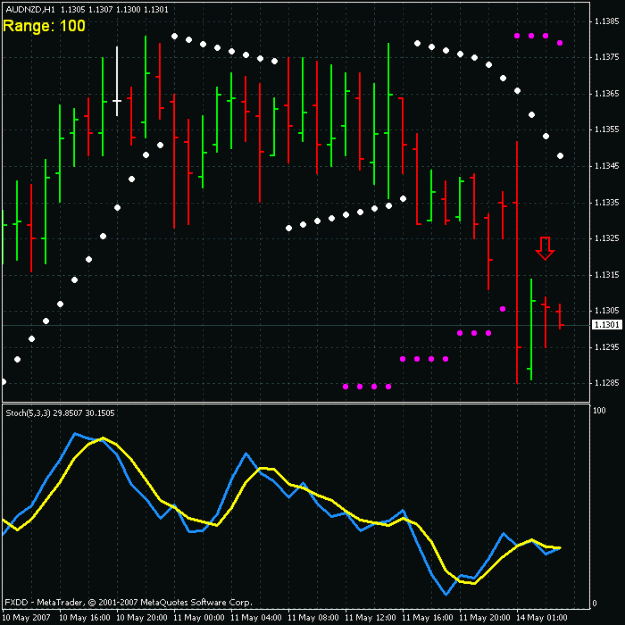Click the stochastic scale value 0
Image resolution: width=625 pixels, height=625 pixels.
pos(595,603)
